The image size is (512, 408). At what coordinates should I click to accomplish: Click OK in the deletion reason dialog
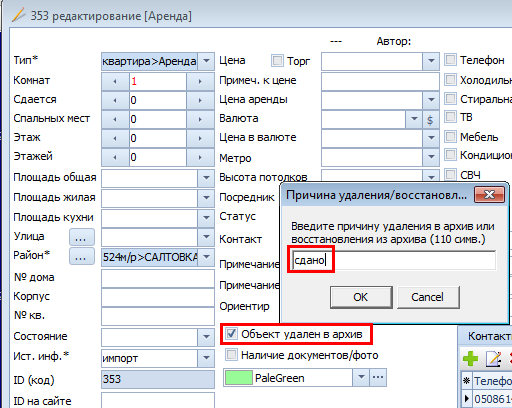pos(361,297)
